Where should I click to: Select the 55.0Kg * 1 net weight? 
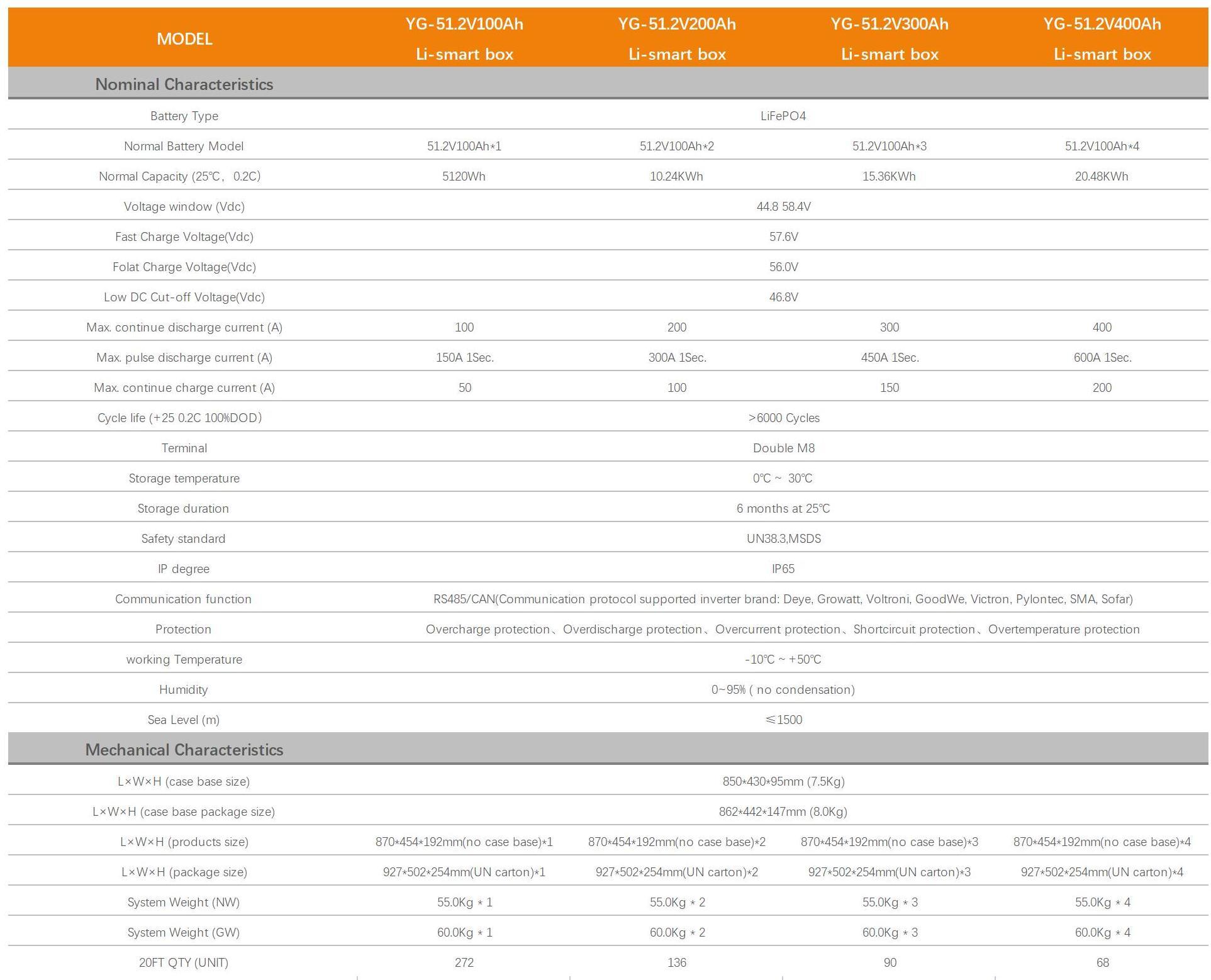click(464, 902)
